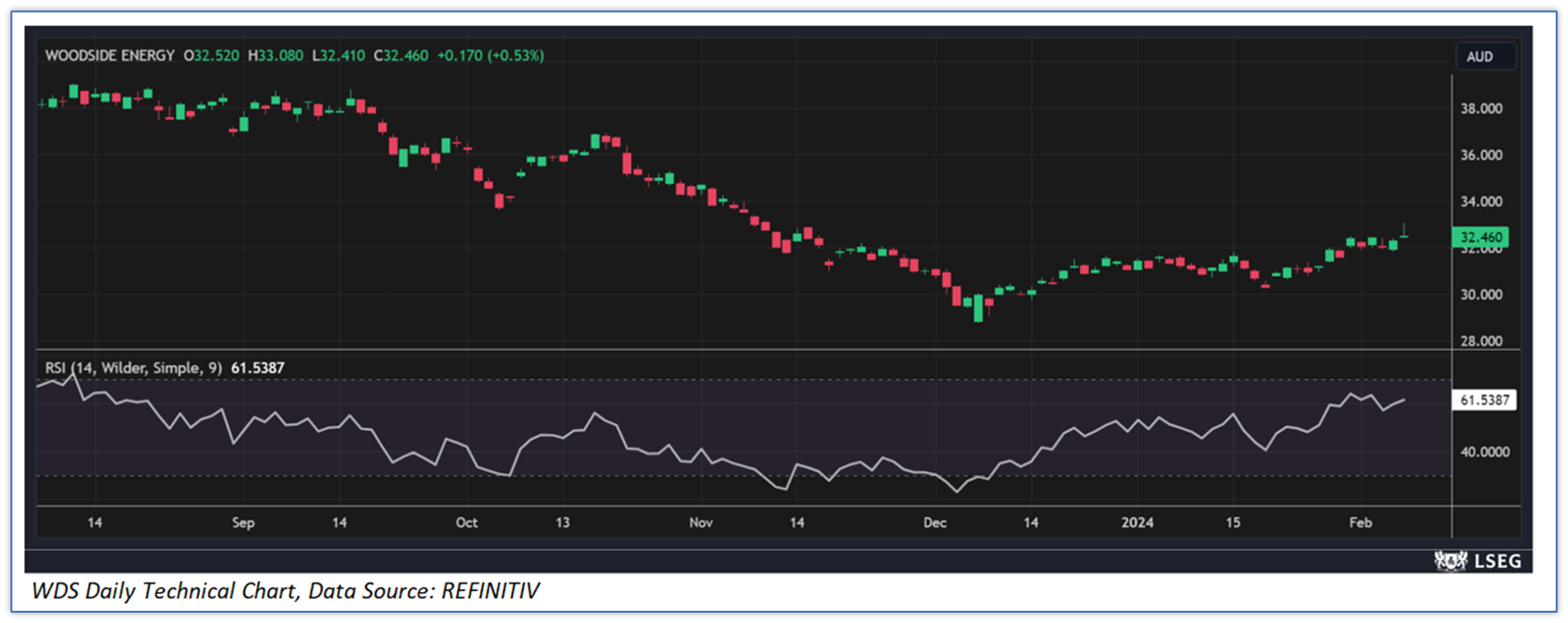The width and height of the screenshot is (1568, 623).
Task: Select the C32.460 close price value
Action: (401, 55)
